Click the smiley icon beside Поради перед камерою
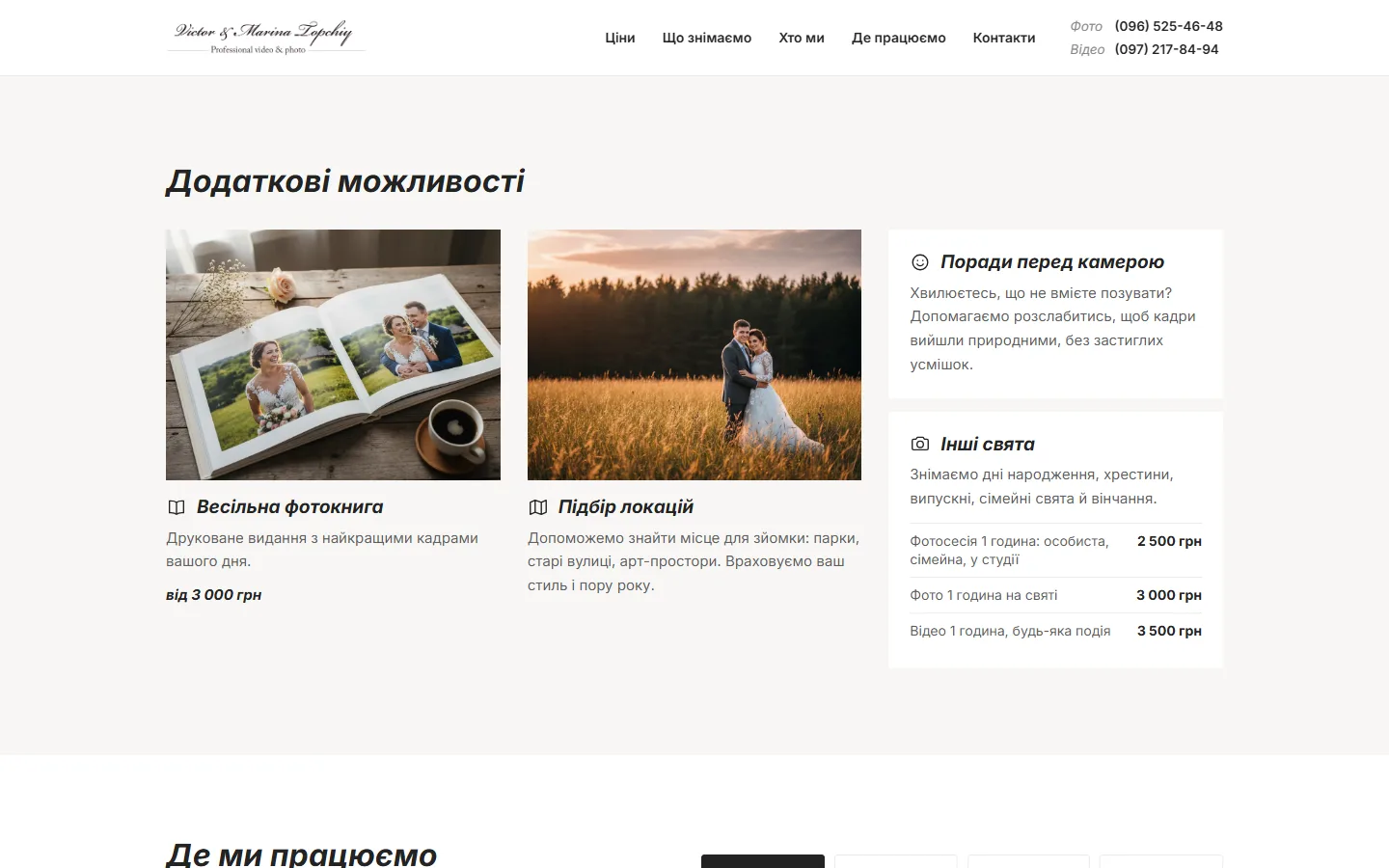Image resolution: width=1389 pixels, height=868 pixels. coord(920,262)
